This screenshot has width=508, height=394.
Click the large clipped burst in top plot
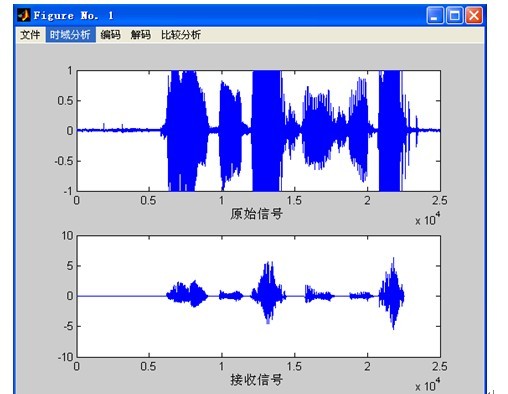point(266,131)
